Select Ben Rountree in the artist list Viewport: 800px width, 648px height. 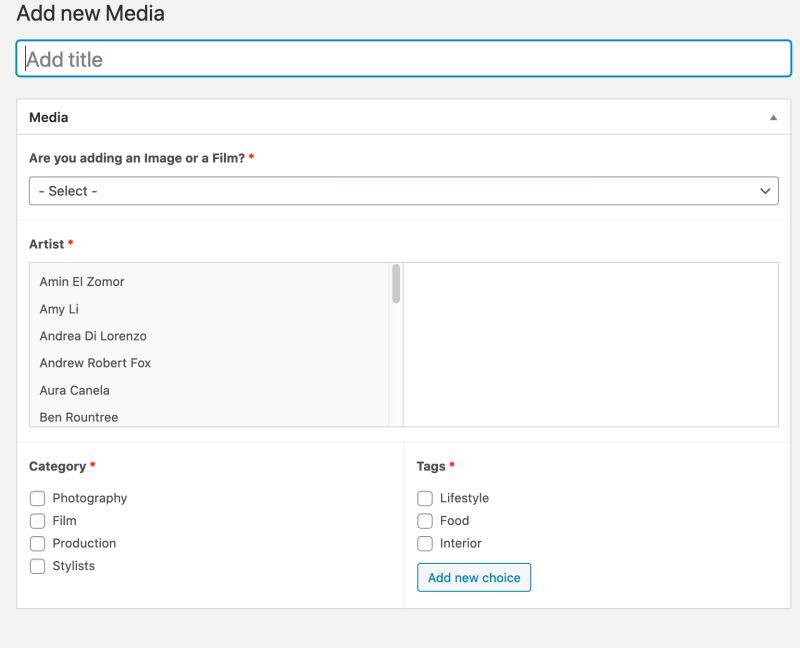[x=79, y=416]
